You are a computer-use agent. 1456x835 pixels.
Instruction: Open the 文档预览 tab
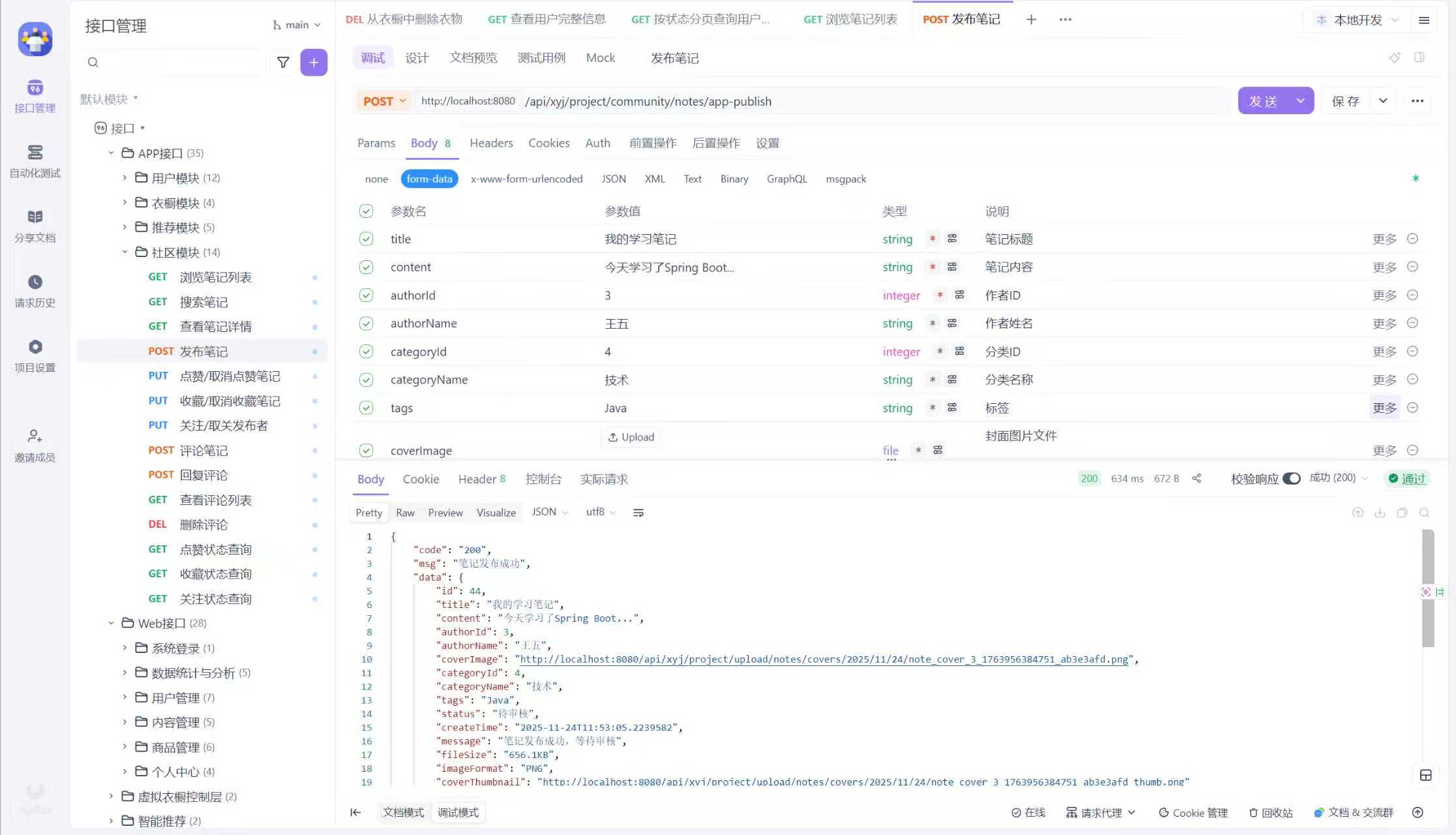[473, 58]
